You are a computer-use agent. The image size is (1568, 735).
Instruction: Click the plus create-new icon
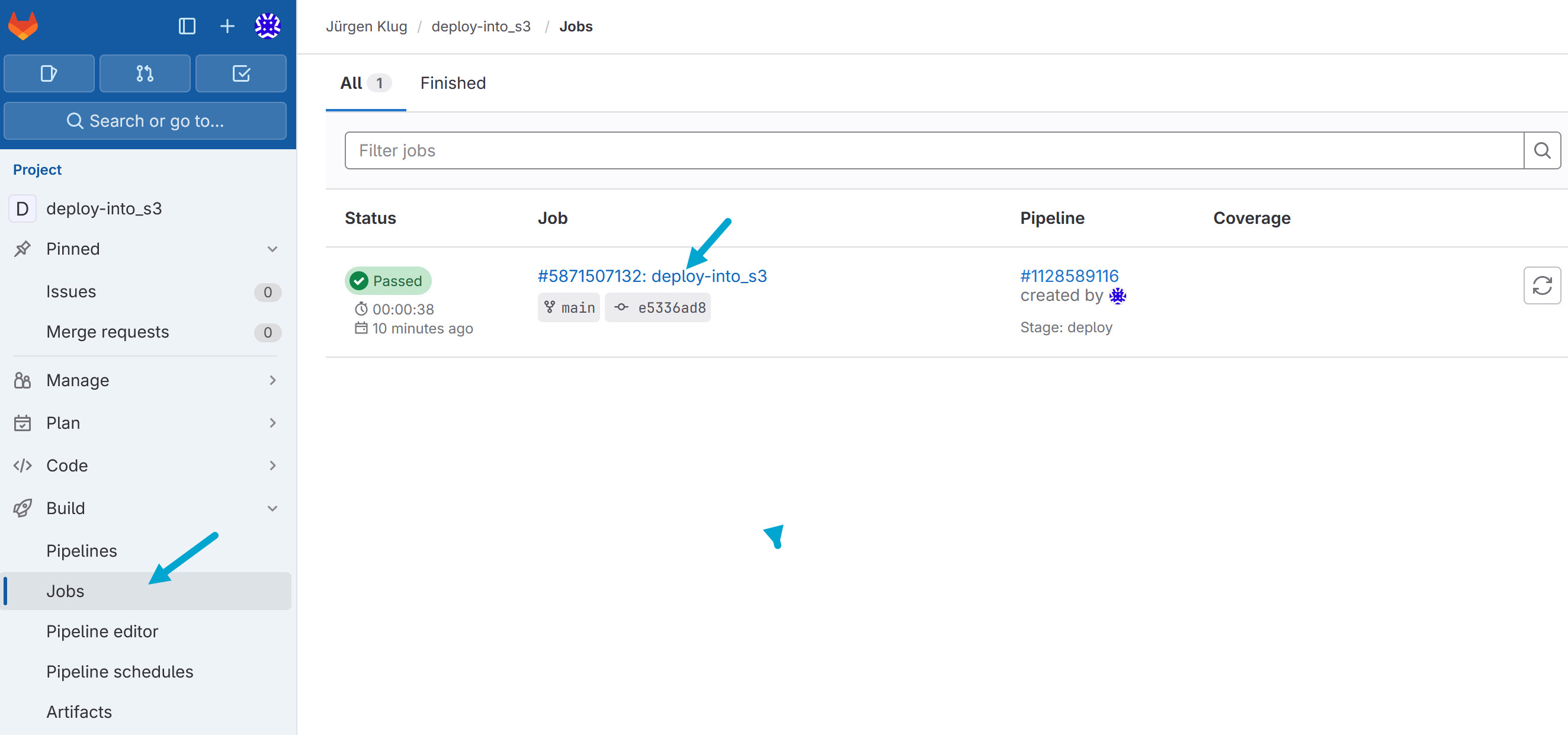click(x=227, y=26)
